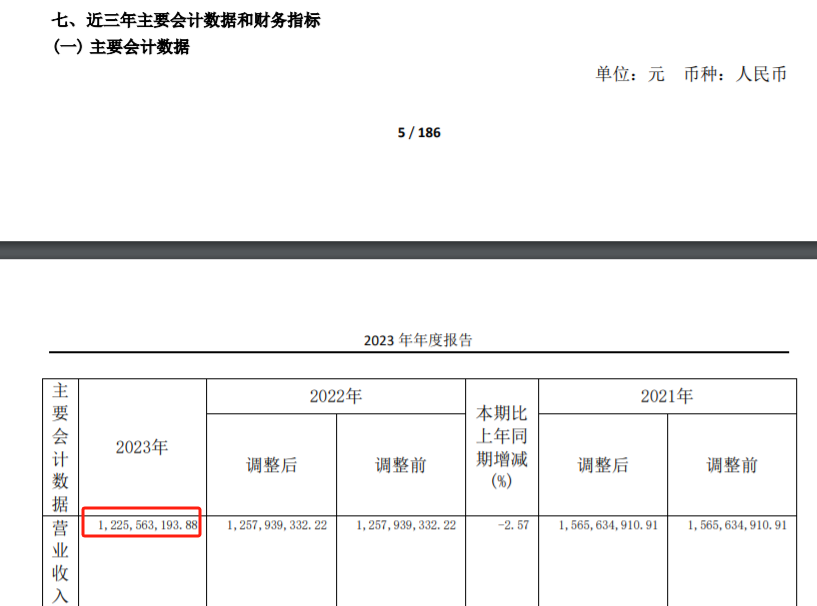Click the dark page separator bar
Viewport: 817px width, 606px height.
(408, 250)
